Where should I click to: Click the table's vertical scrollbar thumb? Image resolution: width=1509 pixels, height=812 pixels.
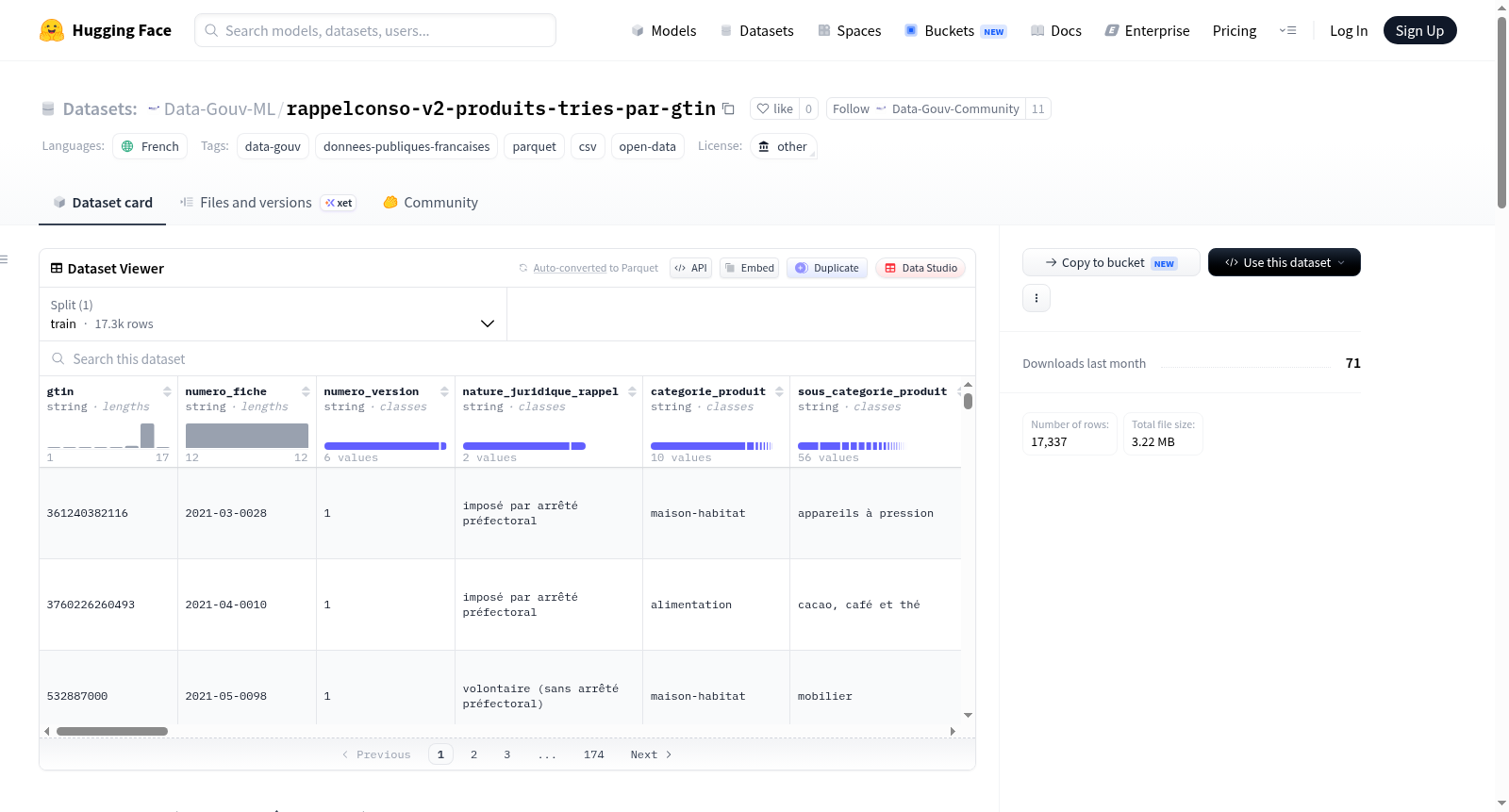(x=968, y=401)
